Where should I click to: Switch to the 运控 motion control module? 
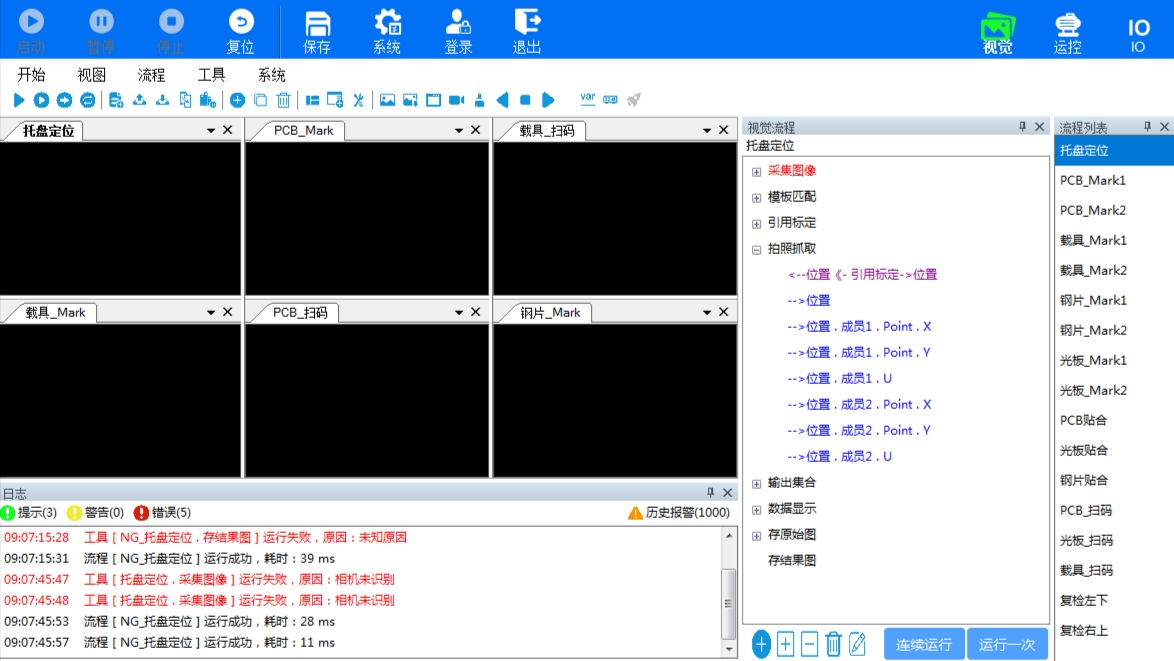coord(1067,32)
